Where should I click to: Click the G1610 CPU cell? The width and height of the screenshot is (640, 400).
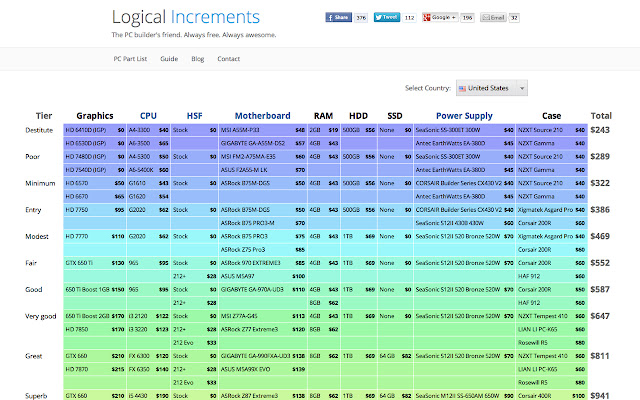point(149,183)
